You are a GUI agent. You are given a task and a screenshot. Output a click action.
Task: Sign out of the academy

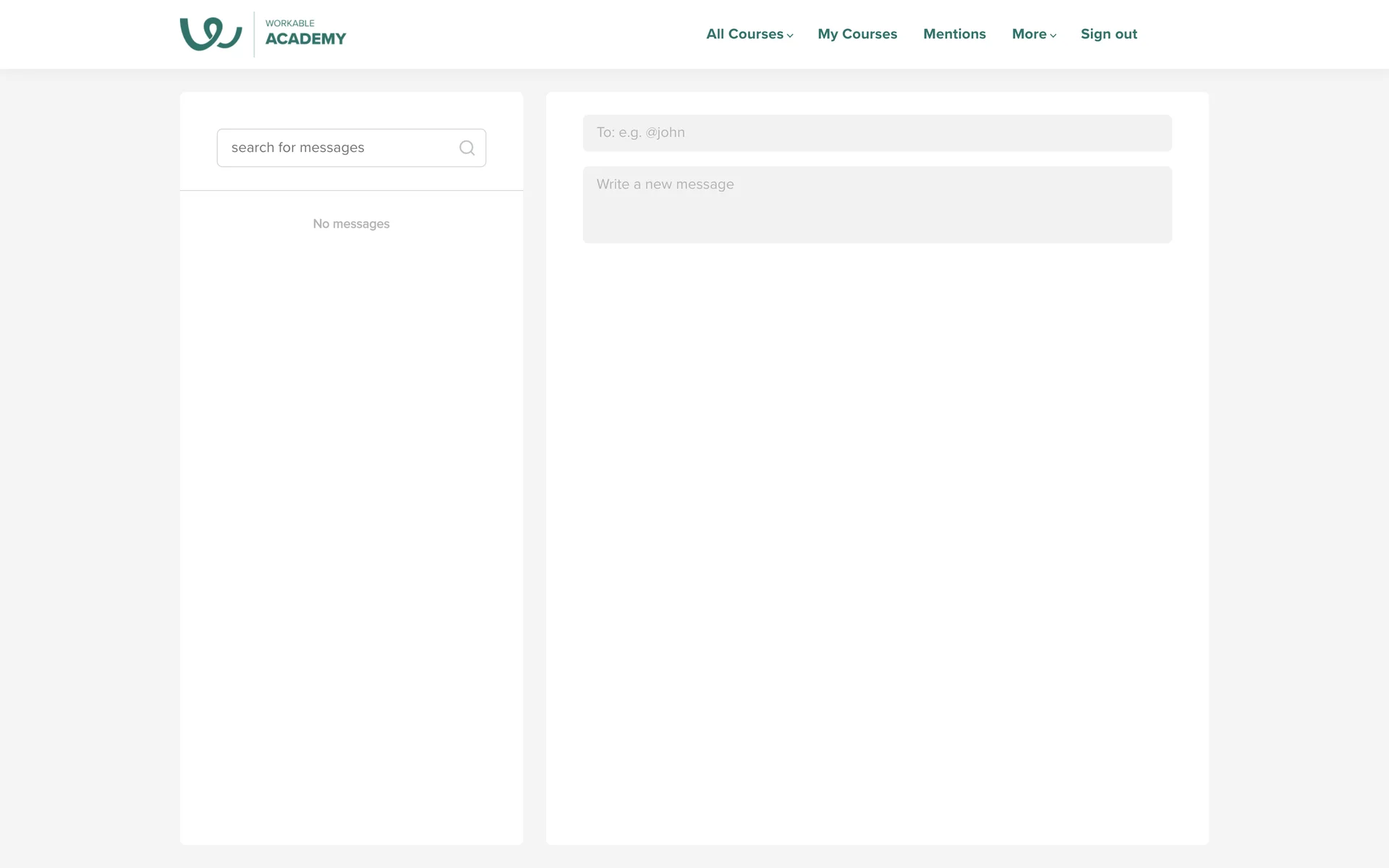click(x=1108, y=34)
